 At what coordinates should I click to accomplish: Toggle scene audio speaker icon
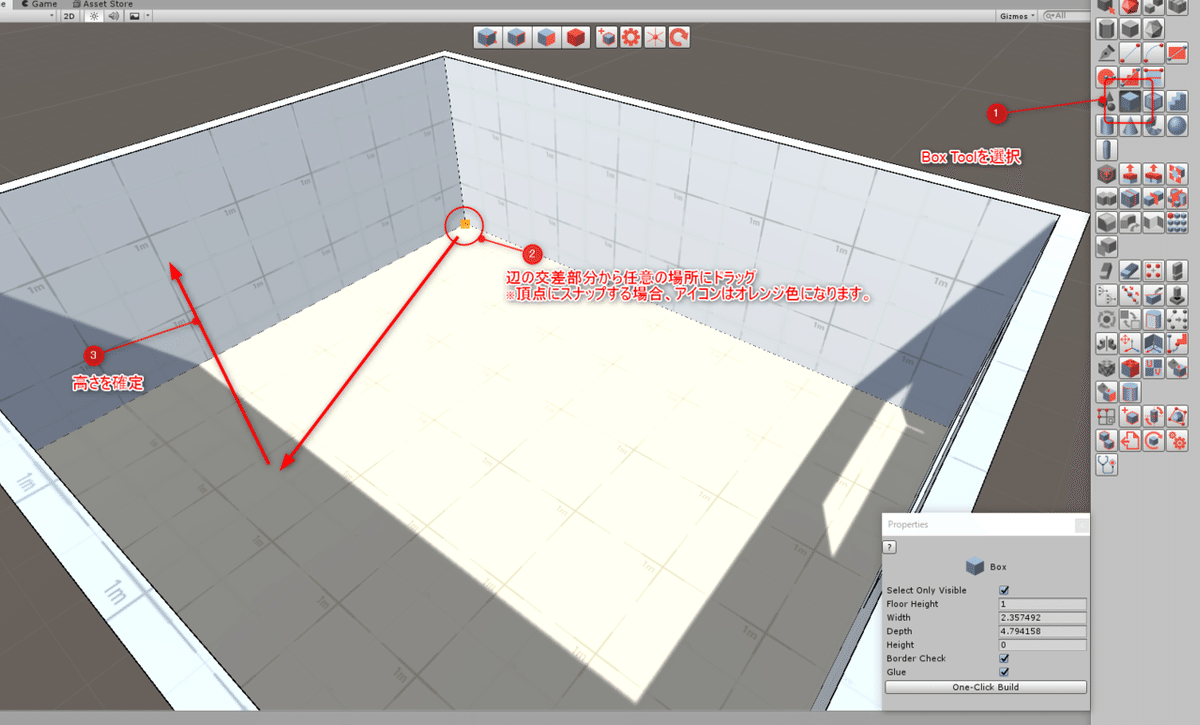[113, 16]
